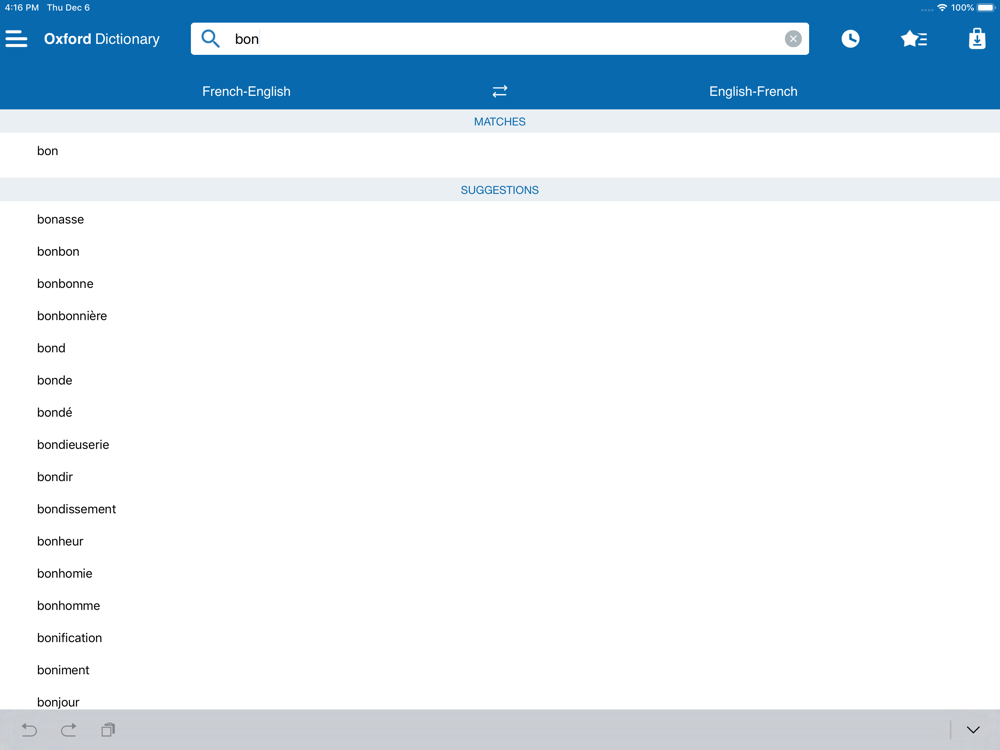Select the suggestion "bonheur"

500,541
